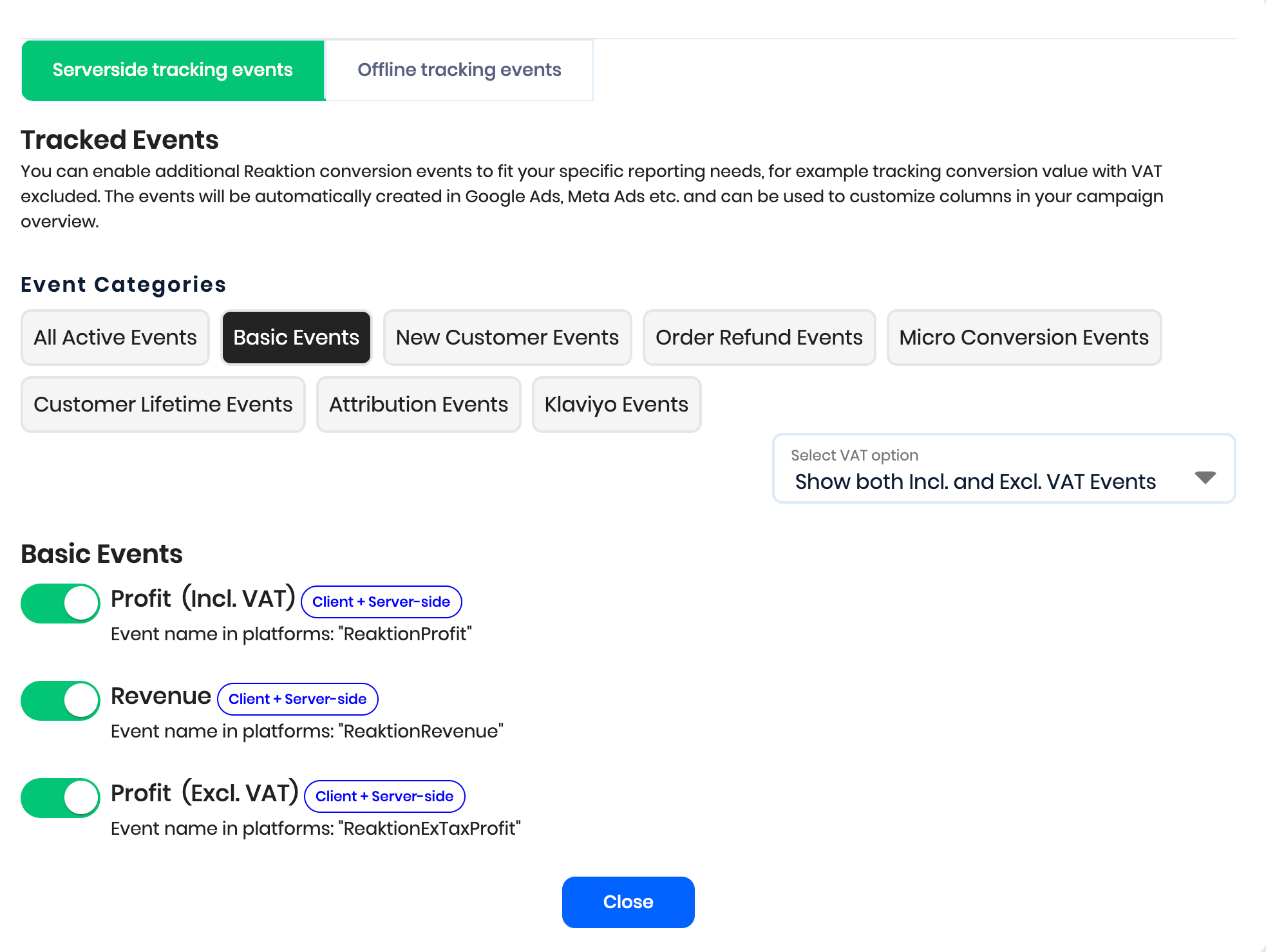1266x952 pixels.
Task: Switch to Serverside tracking events tab
Action: point(173,70)
